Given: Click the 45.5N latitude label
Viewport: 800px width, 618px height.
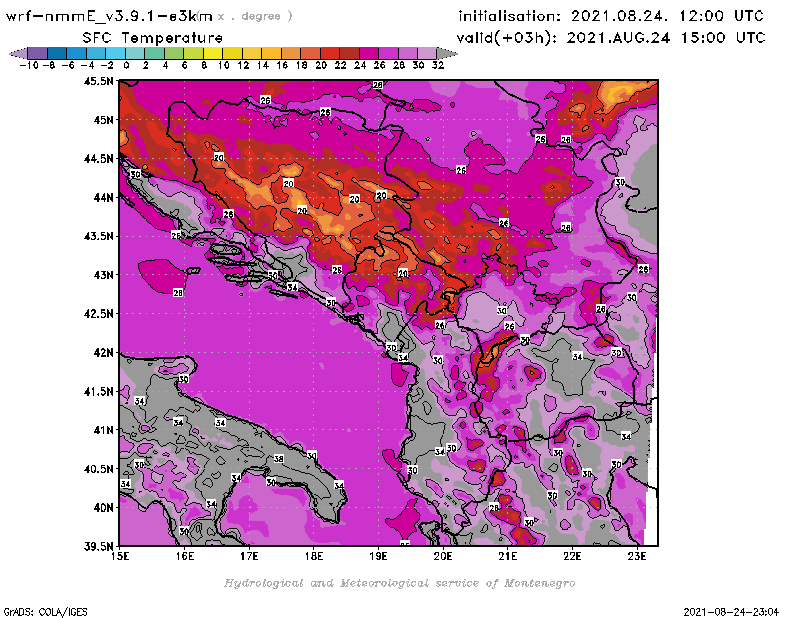Looking at the screenshot, I should 99,81.
